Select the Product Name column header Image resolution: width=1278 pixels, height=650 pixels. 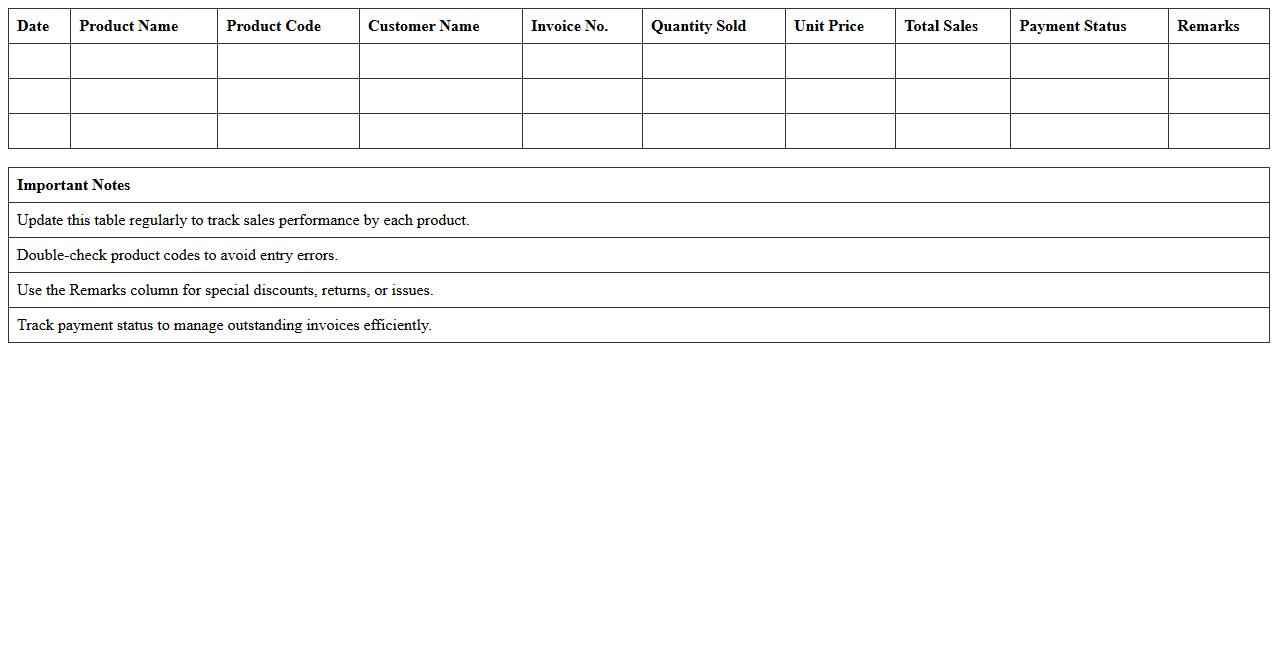point(129,26)
